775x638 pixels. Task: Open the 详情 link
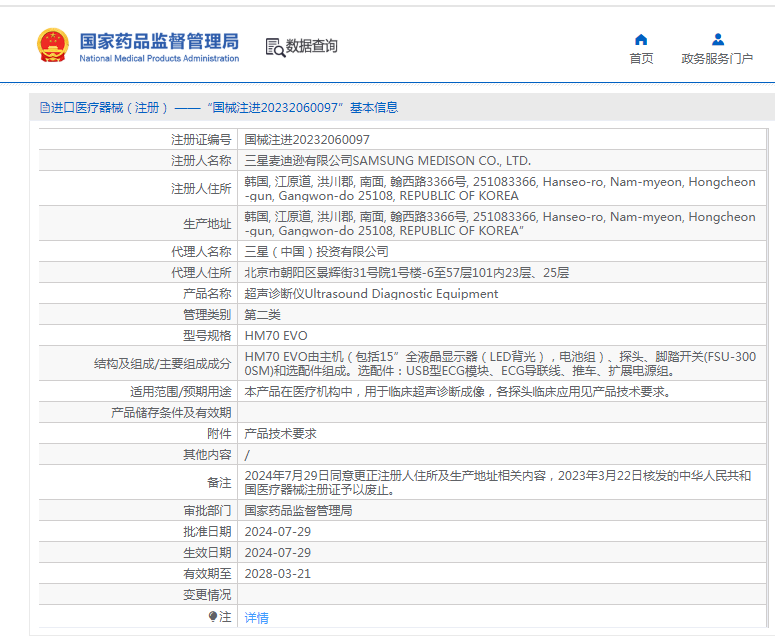(x=257, y=617)
